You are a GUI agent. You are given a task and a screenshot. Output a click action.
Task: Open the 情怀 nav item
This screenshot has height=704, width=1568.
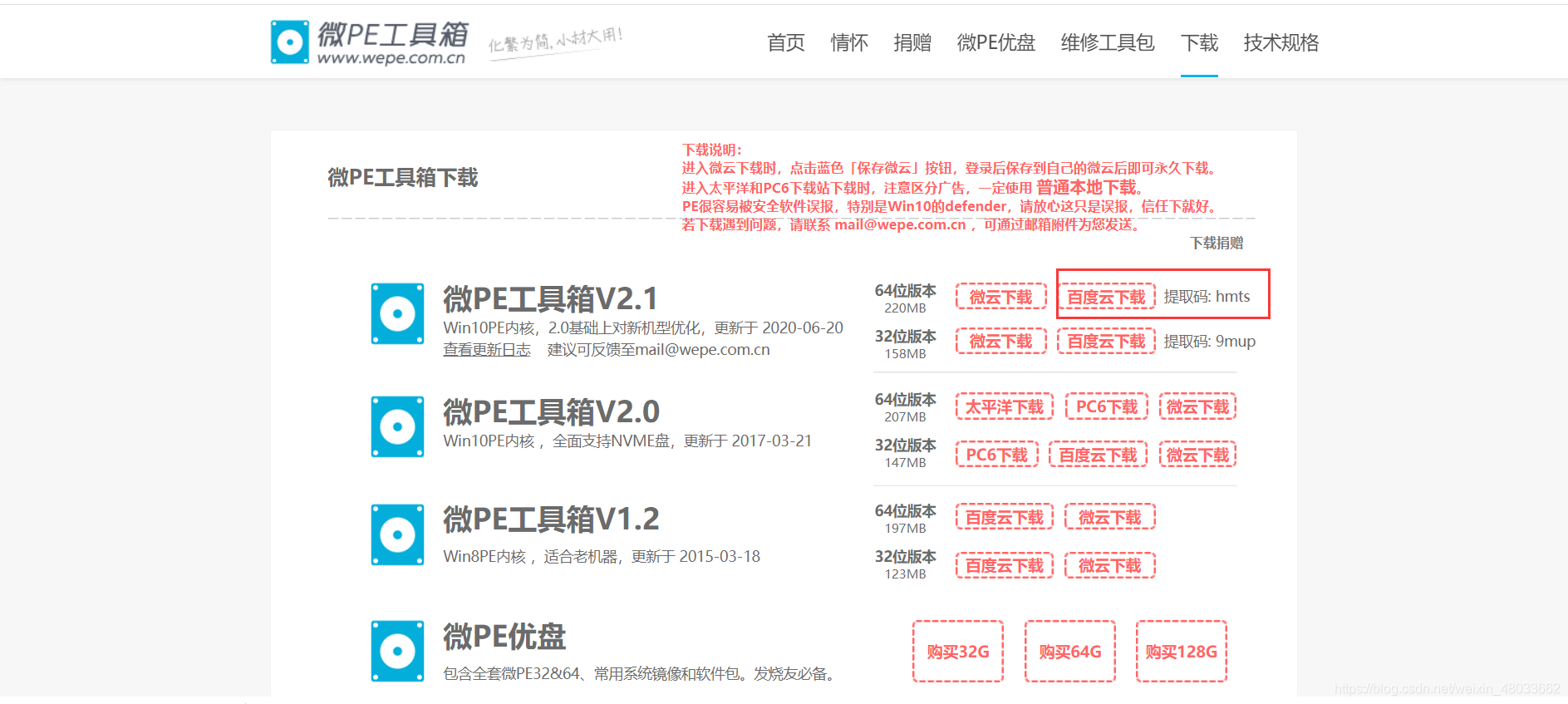point(848,42)
